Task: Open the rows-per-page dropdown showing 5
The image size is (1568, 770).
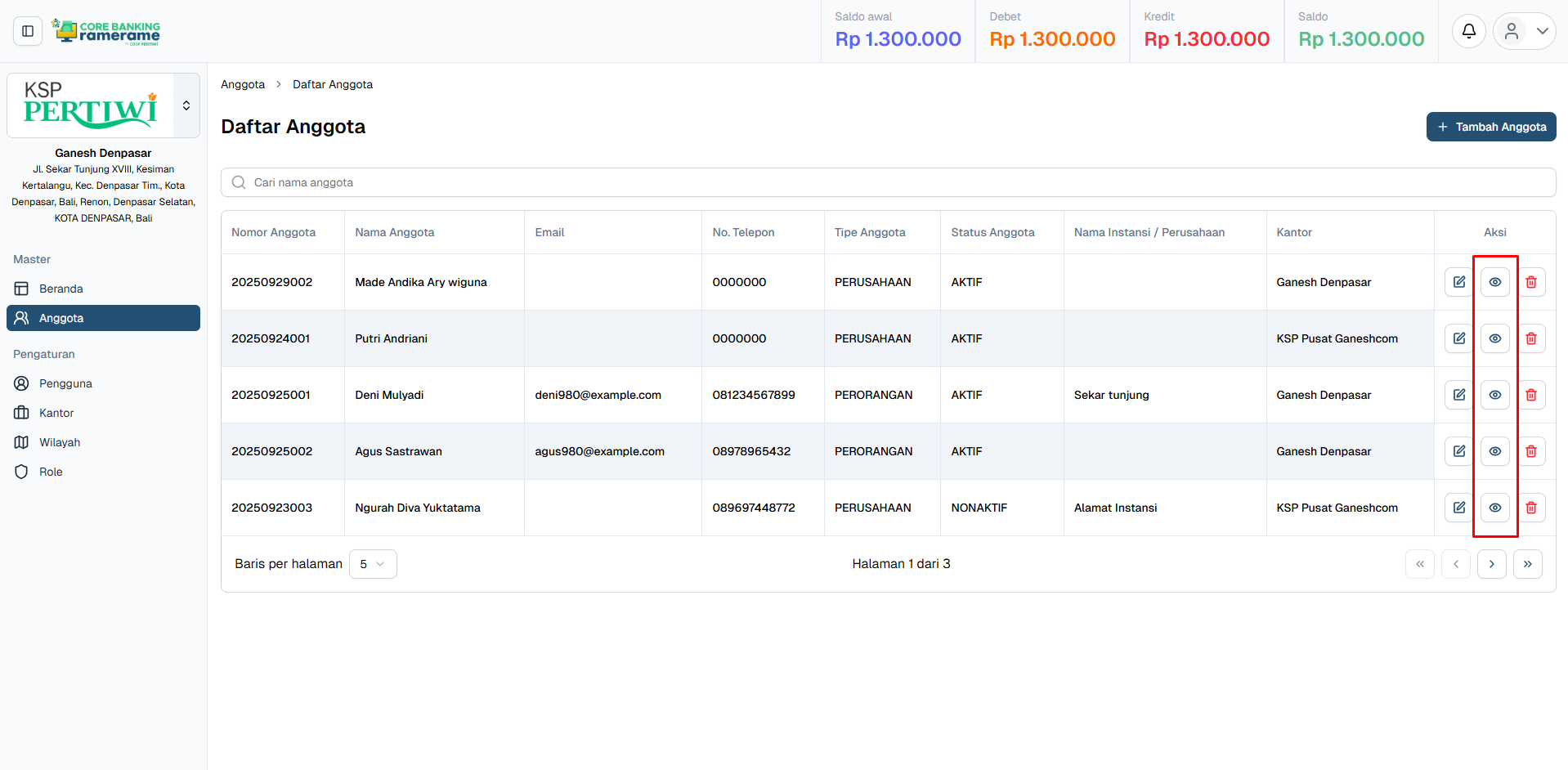Action: click(x=373, y=564)
